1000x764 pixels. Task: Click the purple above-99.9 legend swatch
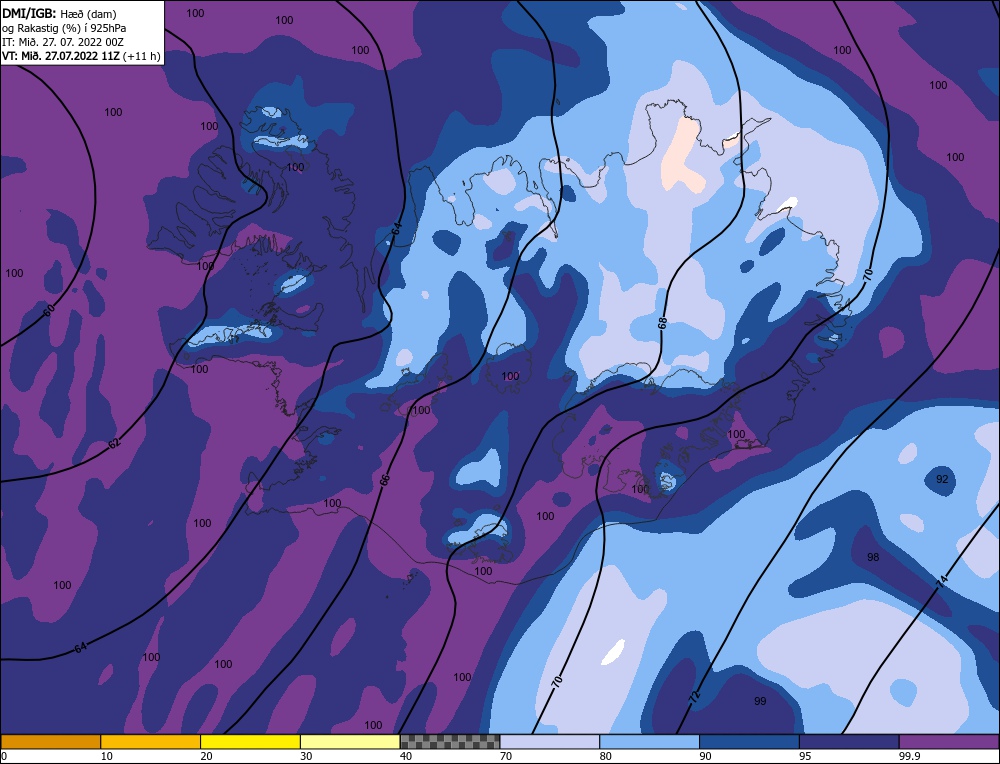point(950,742)
